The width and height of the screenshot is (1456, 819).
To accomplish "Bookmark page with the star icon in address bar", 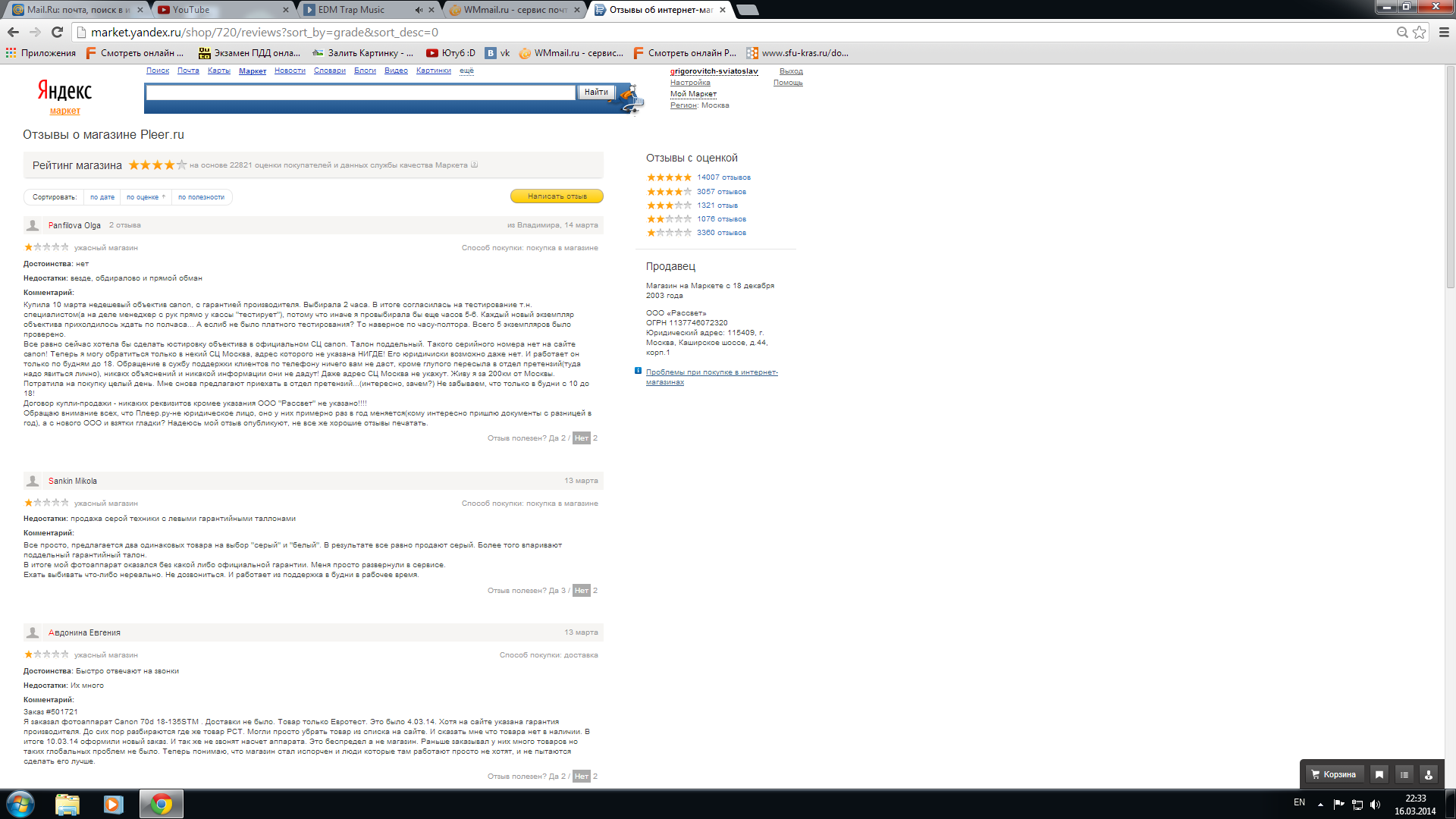I will tap(1419, 32).
